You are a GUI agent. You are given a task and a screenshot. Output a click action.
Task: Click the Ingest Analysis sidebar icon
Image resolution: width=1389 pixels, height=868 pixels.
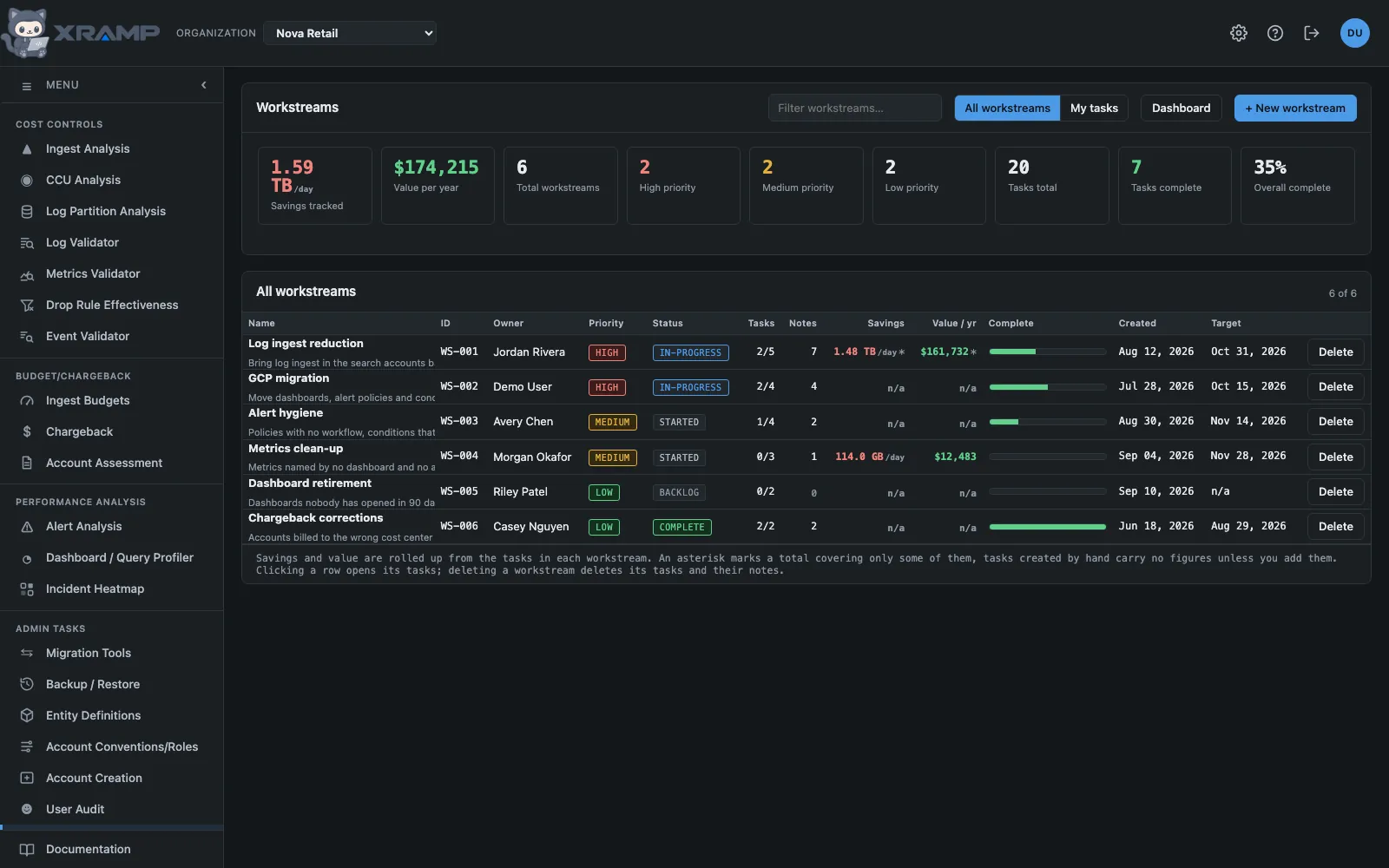click(27, 149)
